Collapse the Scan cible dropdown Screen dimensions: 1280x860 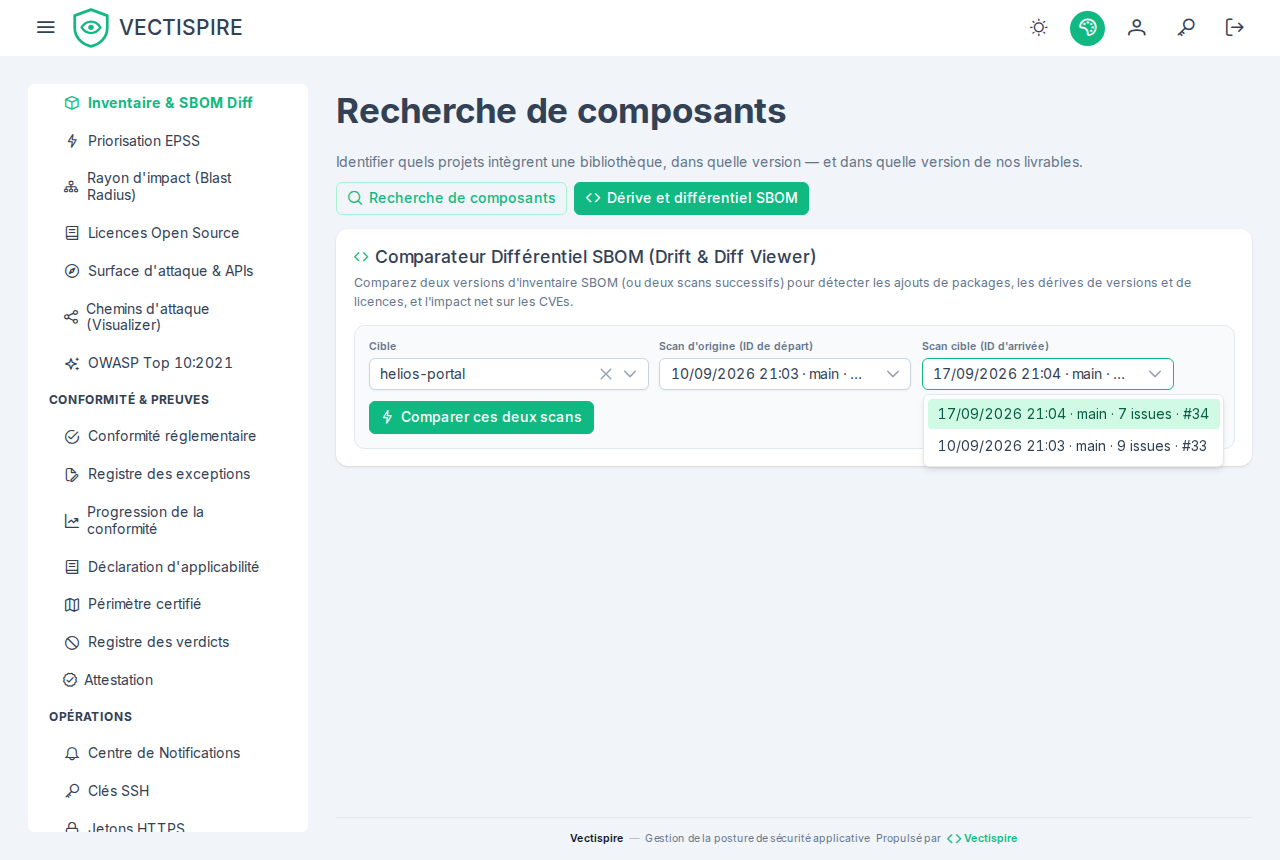coord(1155,374)
